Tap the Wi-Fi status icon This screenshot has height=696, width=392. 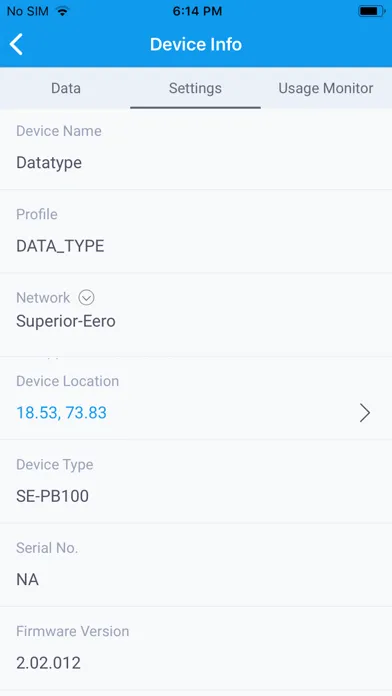(x=63, y=12)
